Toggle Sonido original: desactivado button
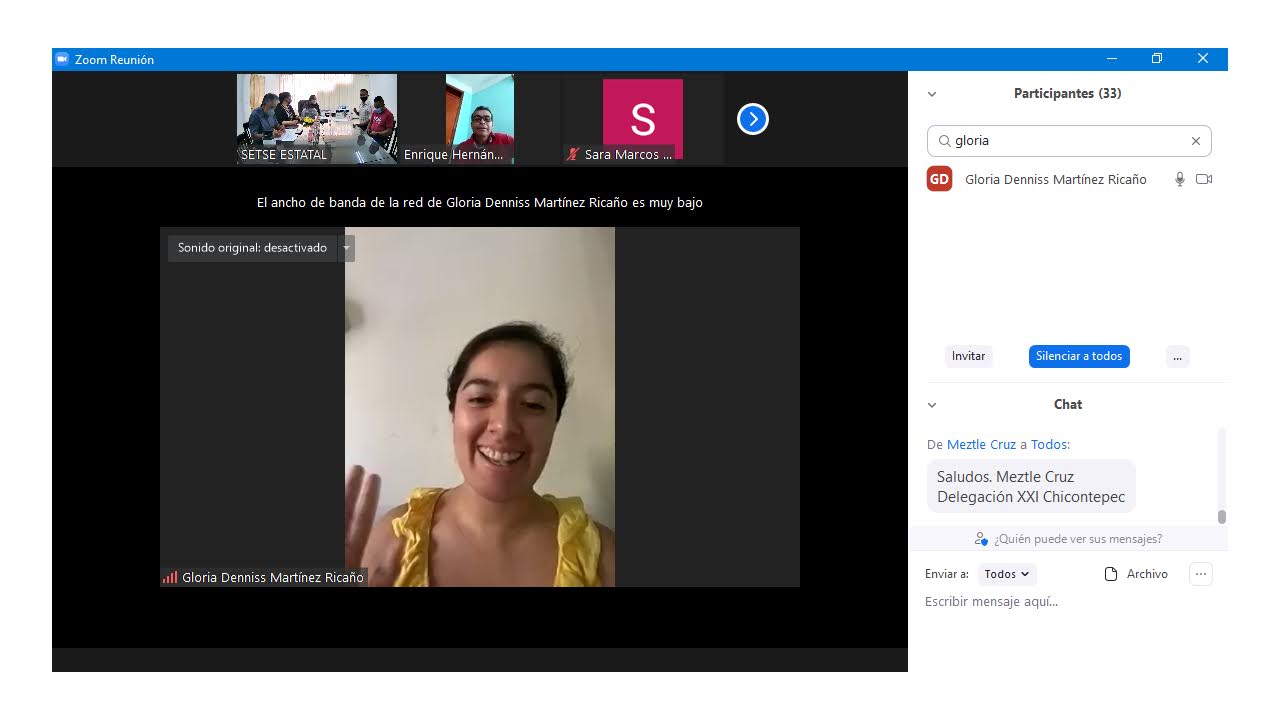1280x720 pixels. [252, 248]
